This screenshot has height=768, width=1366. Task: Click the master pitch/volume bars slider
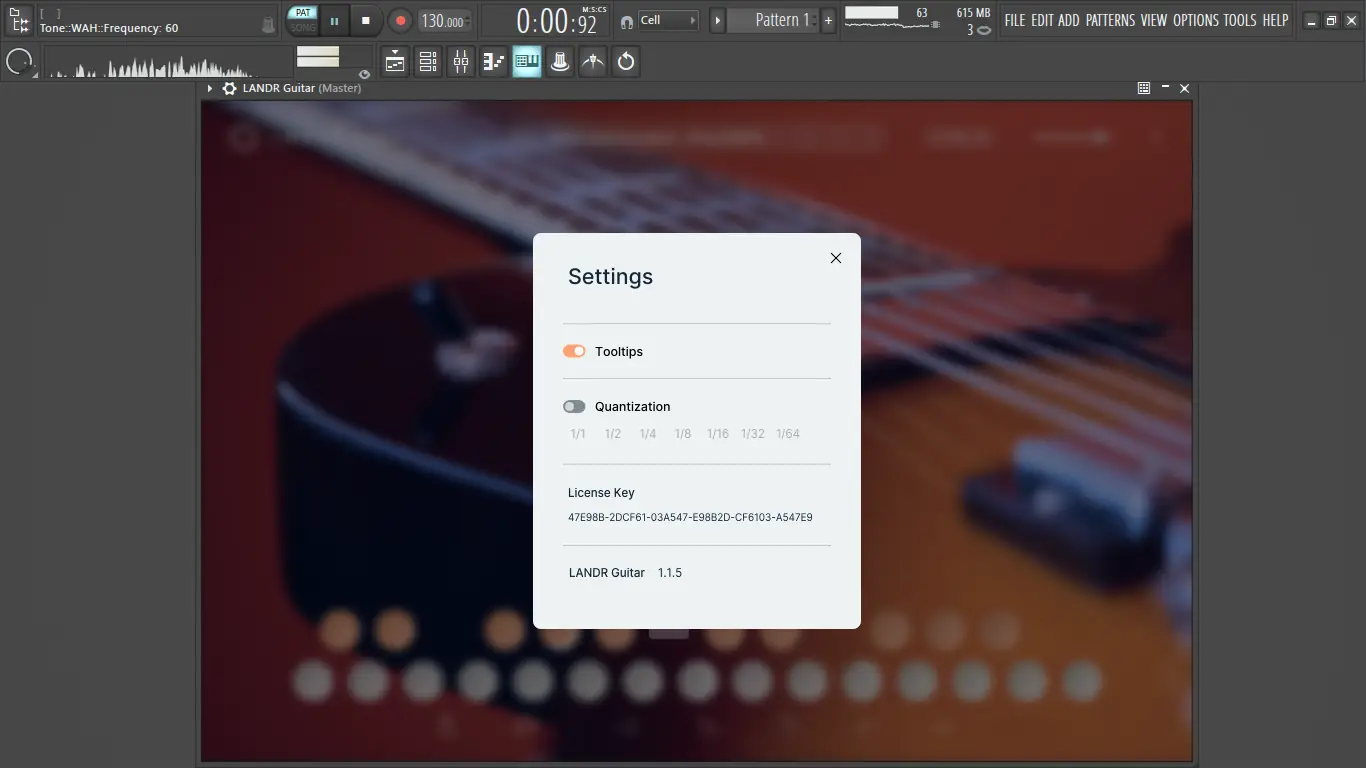318,57
